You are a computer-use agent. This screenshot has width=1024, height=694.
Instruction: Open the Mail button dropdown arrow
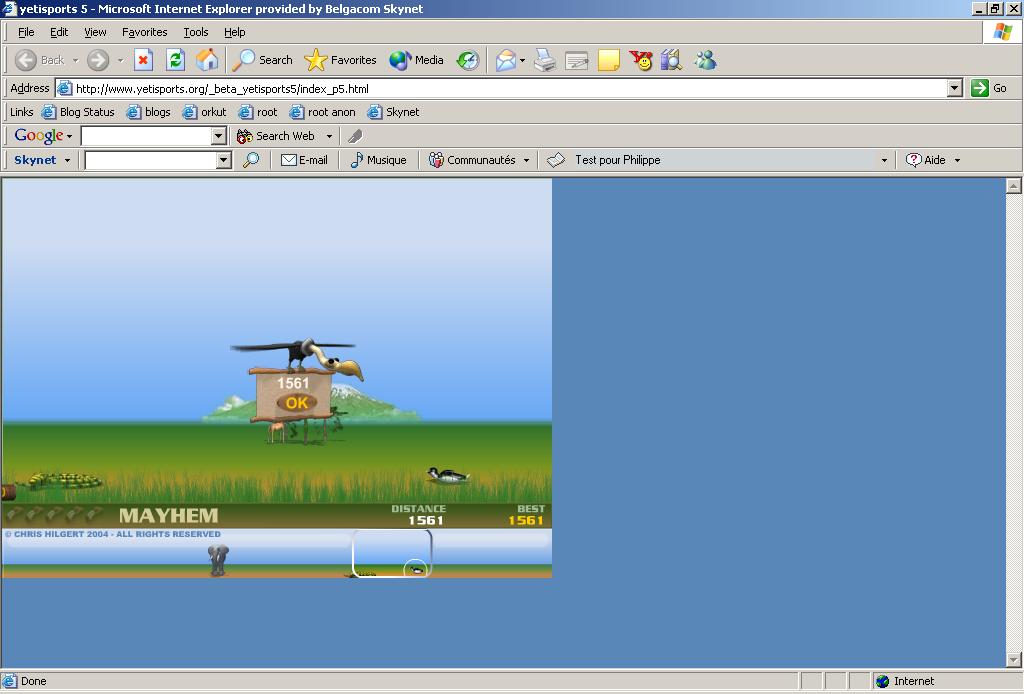click(522, 61)
